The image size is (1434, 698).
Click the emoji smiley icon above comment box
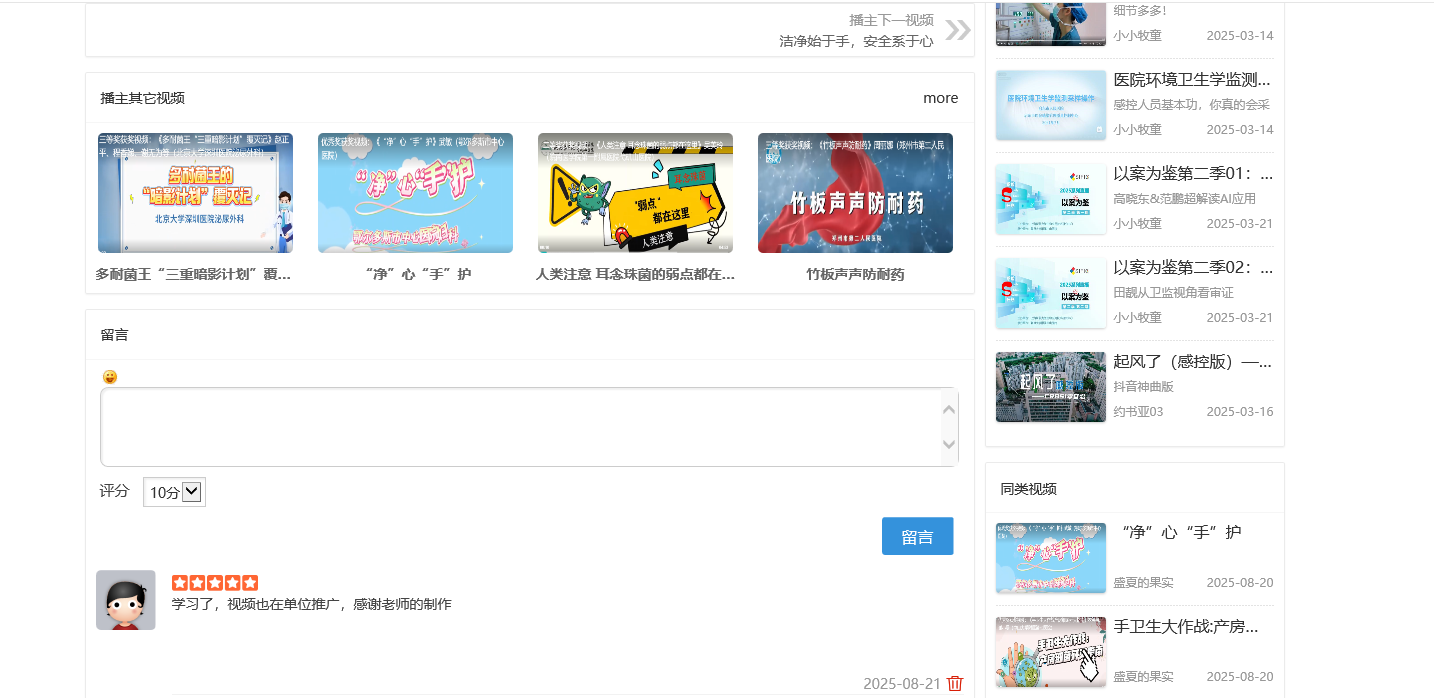point(110,377)
